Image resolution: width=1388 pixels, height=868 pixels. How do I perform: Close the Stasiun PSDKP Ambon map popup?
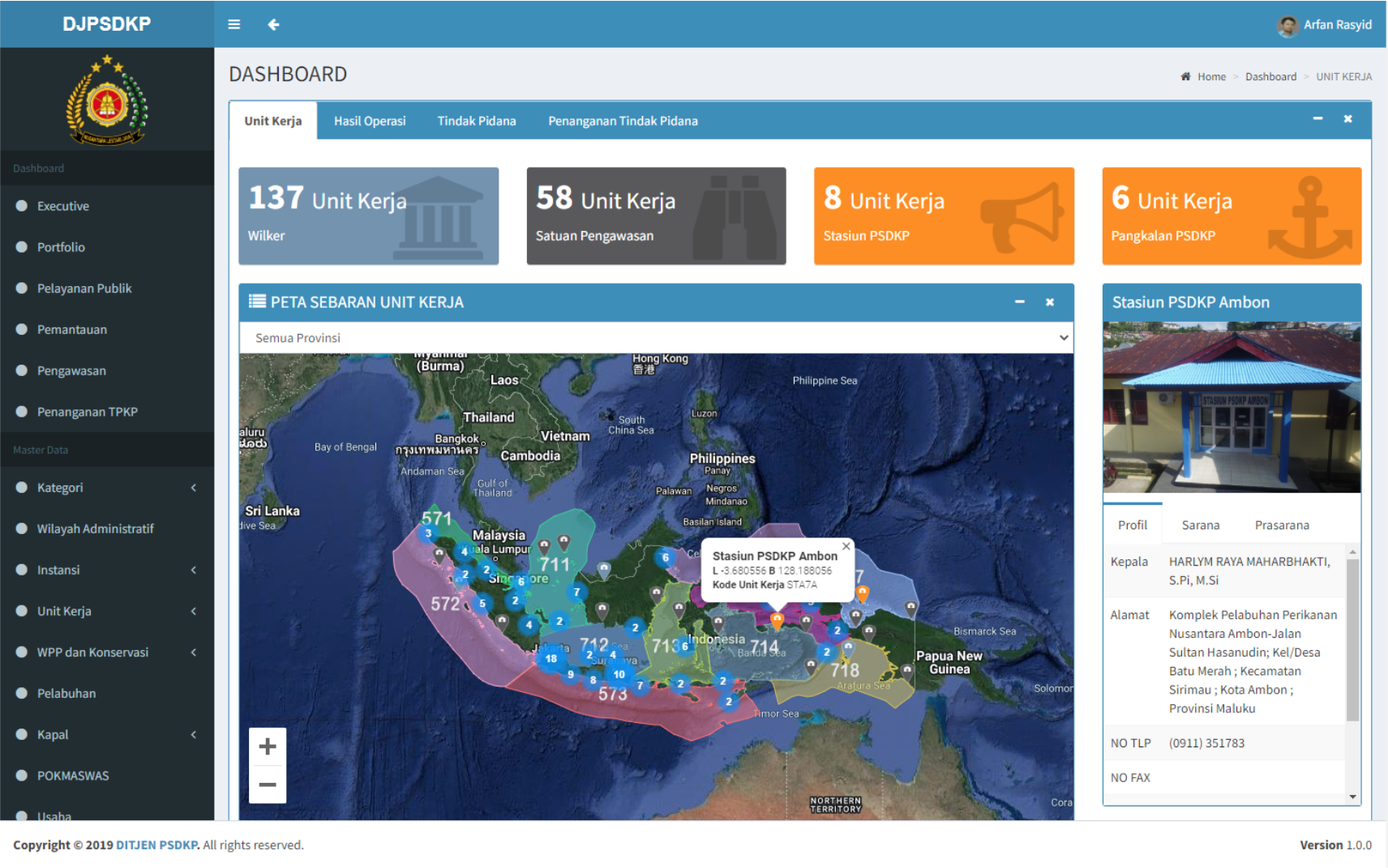pyautogui.click(x=846, y=546)
